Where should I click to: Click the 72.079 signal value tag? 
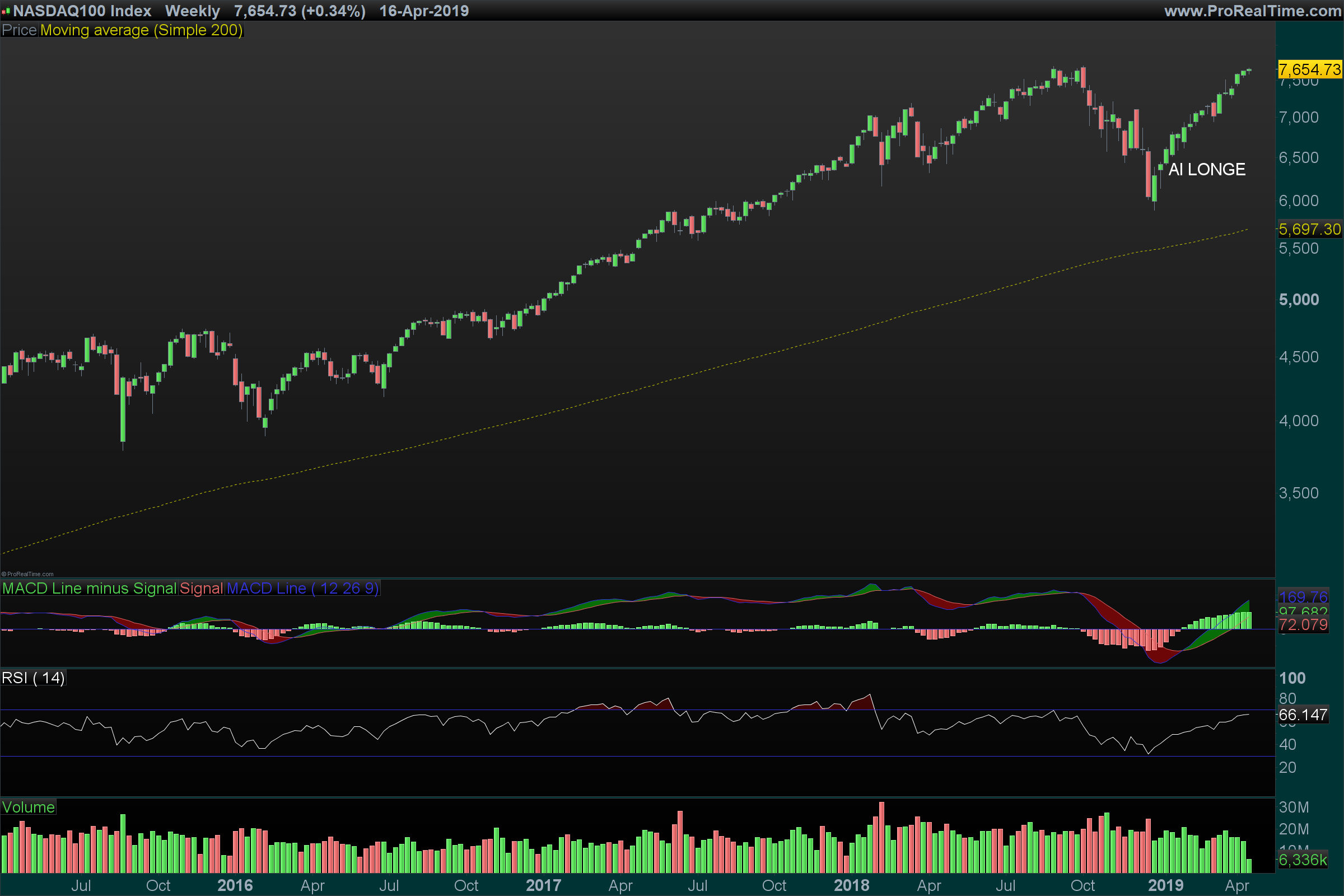pyautogui.click(x=1303, y=625)
